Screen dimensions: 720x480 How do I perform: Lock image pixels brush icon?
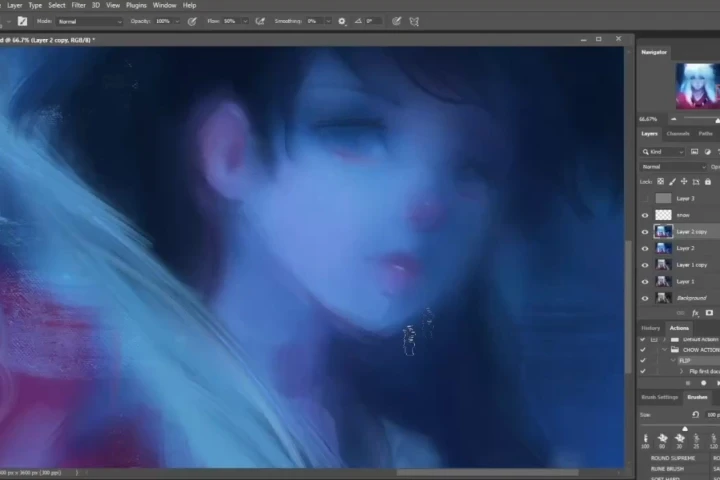pyautogui.click(x=672, y=182)
